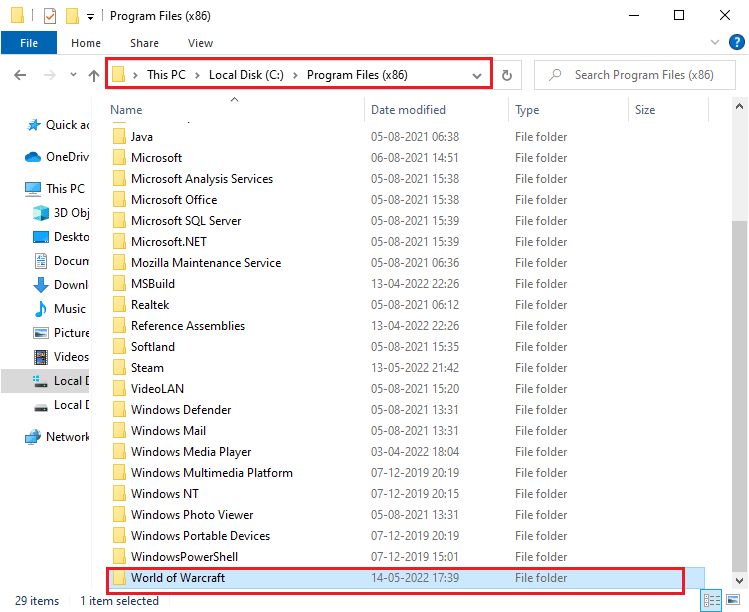
Task: Click Program Files (x86) breadcrumb in the address bar
Action: (x=357, y=75)
